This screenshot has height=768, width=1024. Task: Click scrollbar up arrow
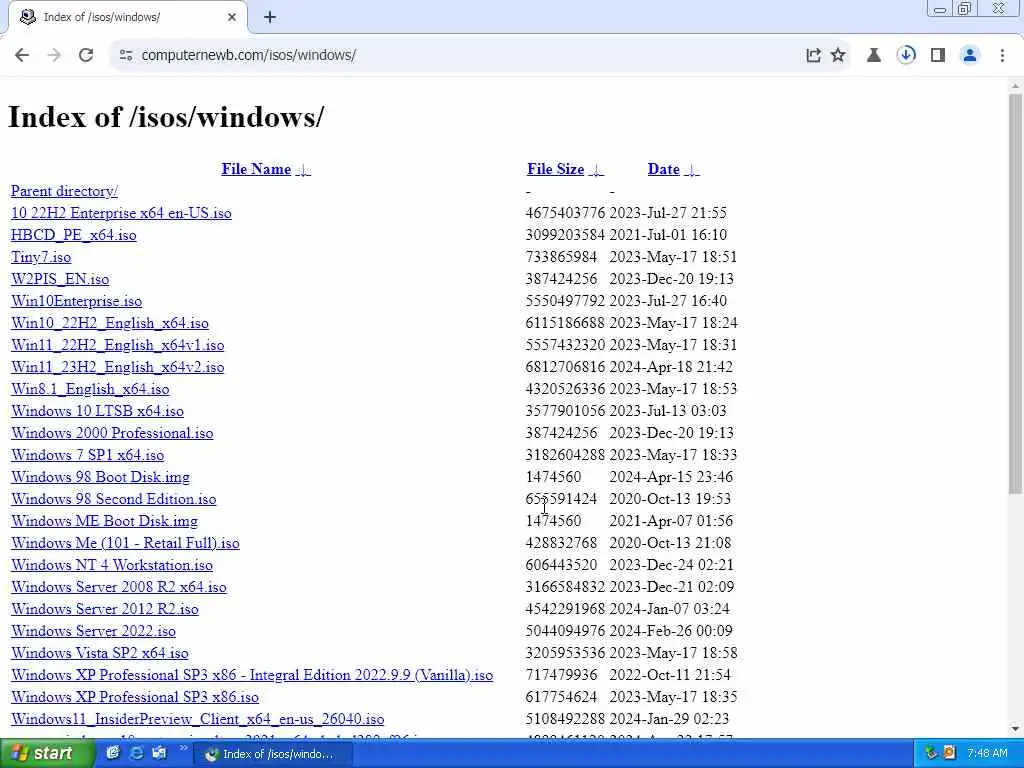tap(1015, 86)
